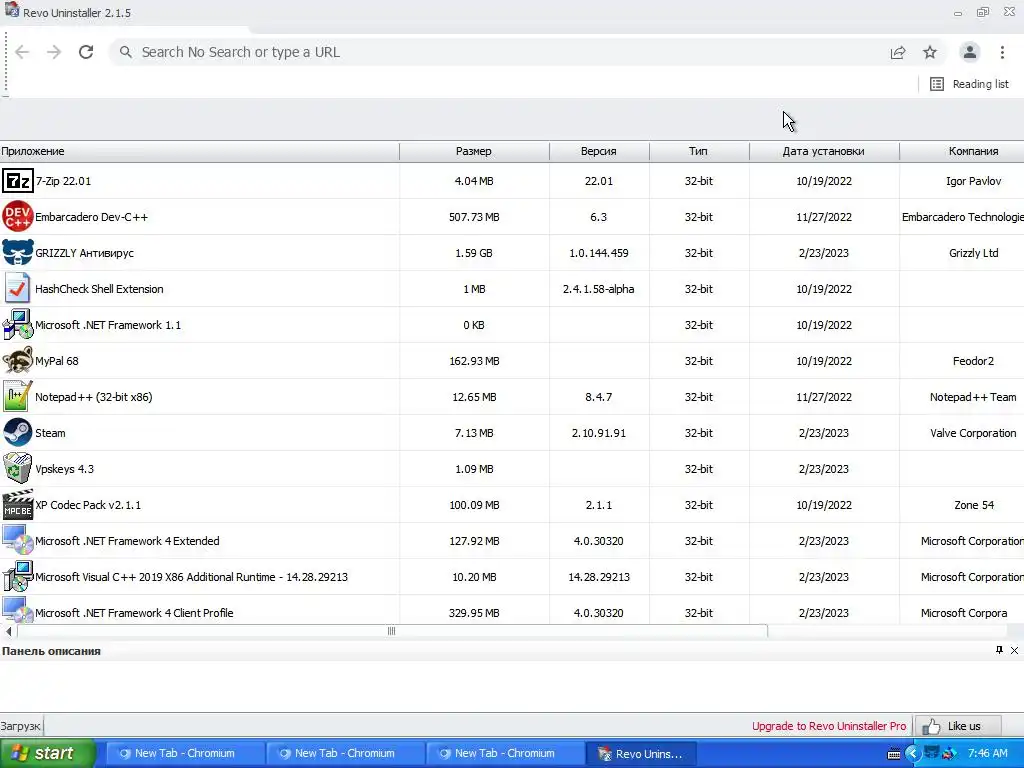Viewport: 1024px width, 768px height.
Task: Go forward with the right arrow
Action: [54, 52]
